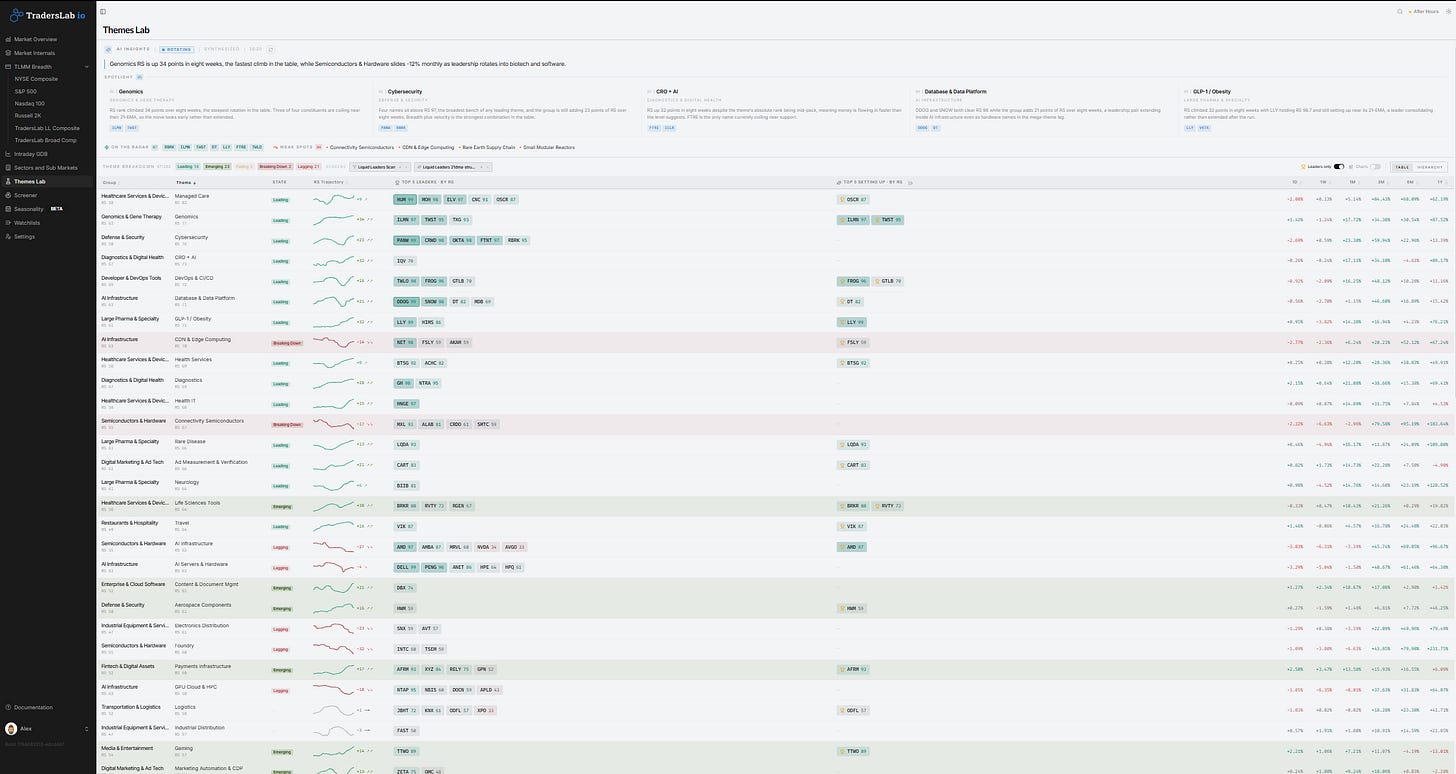Click the NET chip in CDN & Edge Computing row
Screen dimensions: 1456x774
coord(405,342)
